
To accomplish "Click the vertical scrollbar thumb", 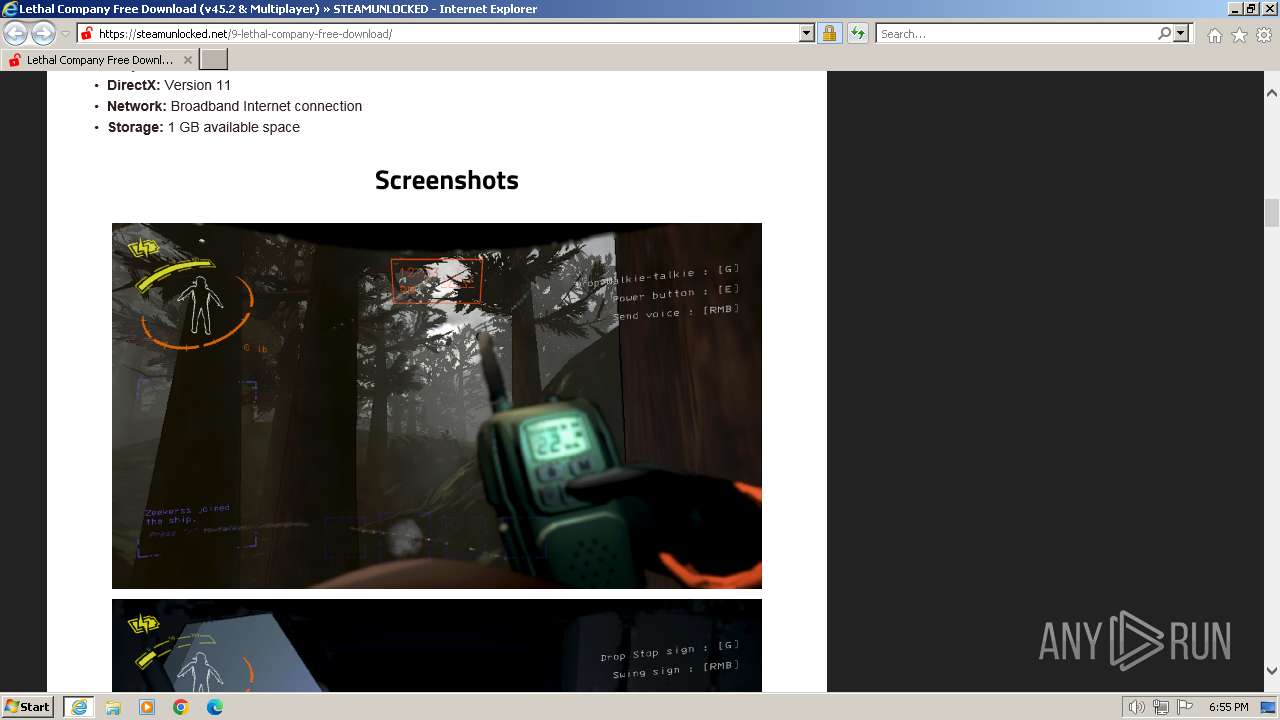I will (x=1272, y=213).
